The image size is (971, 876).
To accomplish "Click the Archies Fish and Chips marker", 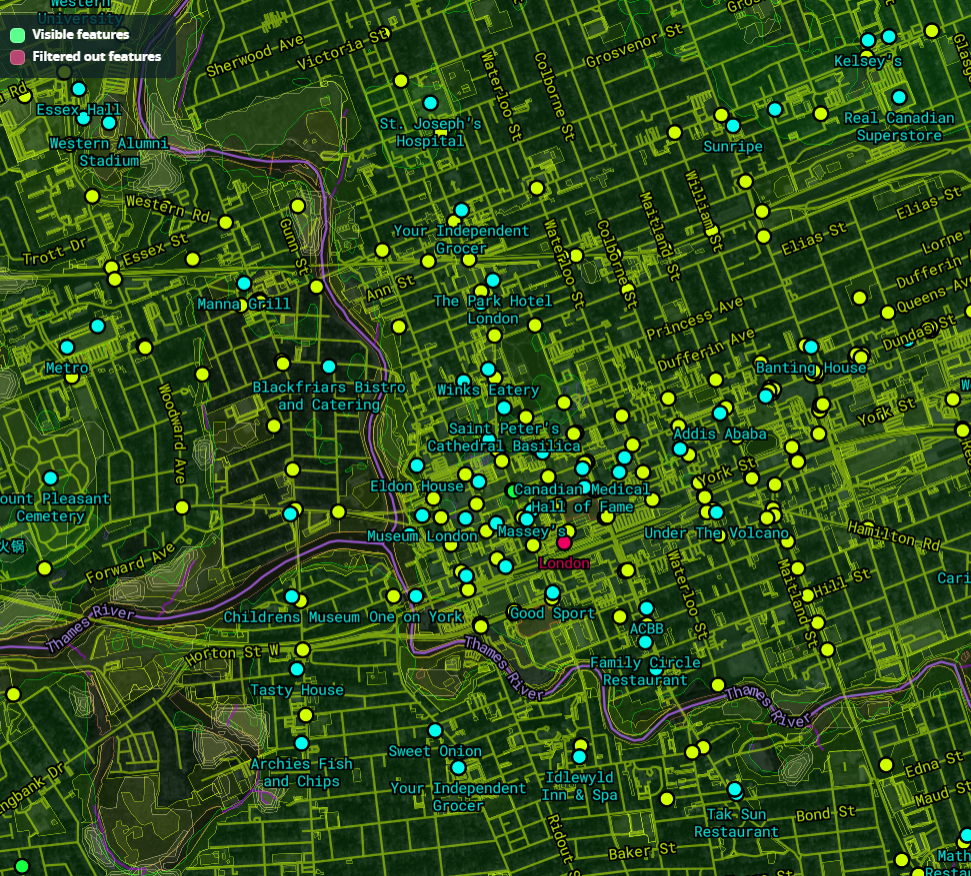I will point(301,744).
